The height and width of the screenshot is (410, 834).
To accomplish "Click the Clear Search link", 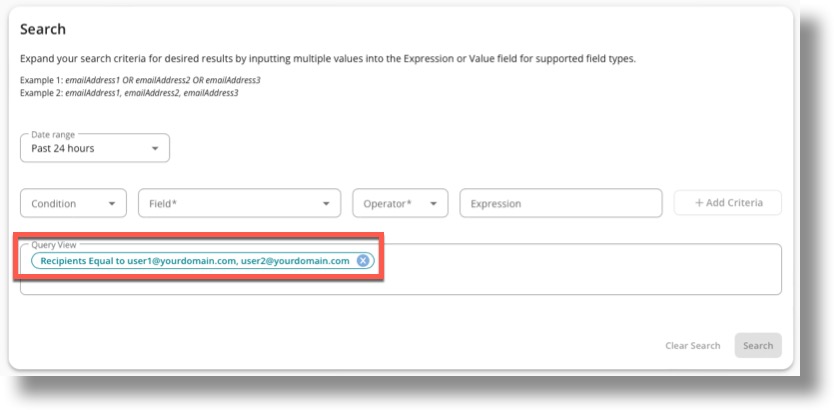I will (692, 346).
